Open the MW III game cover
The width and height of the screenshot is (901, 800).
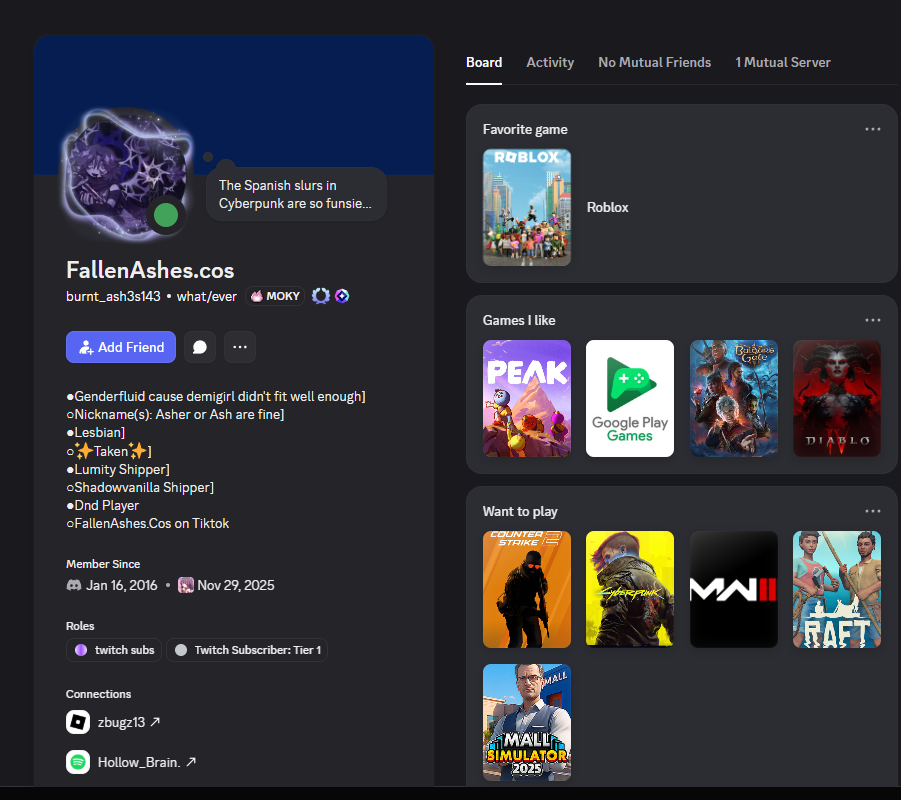[x=734, y=589]
